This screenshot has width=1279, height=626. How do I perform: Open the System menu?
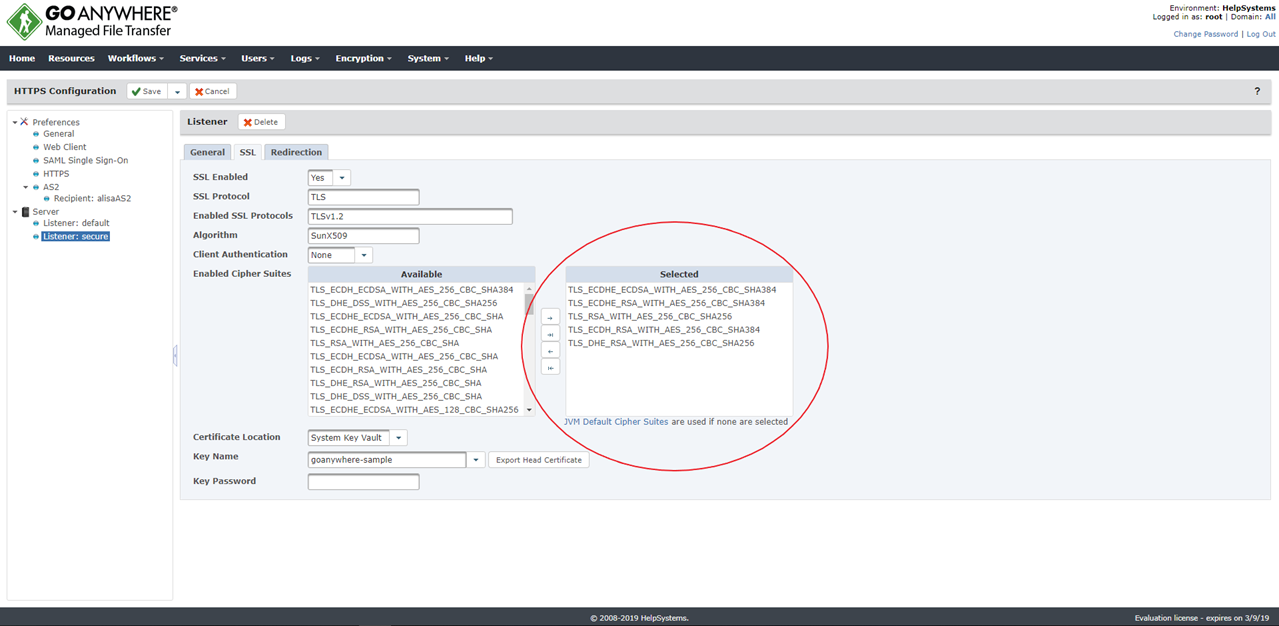(428, 58)
